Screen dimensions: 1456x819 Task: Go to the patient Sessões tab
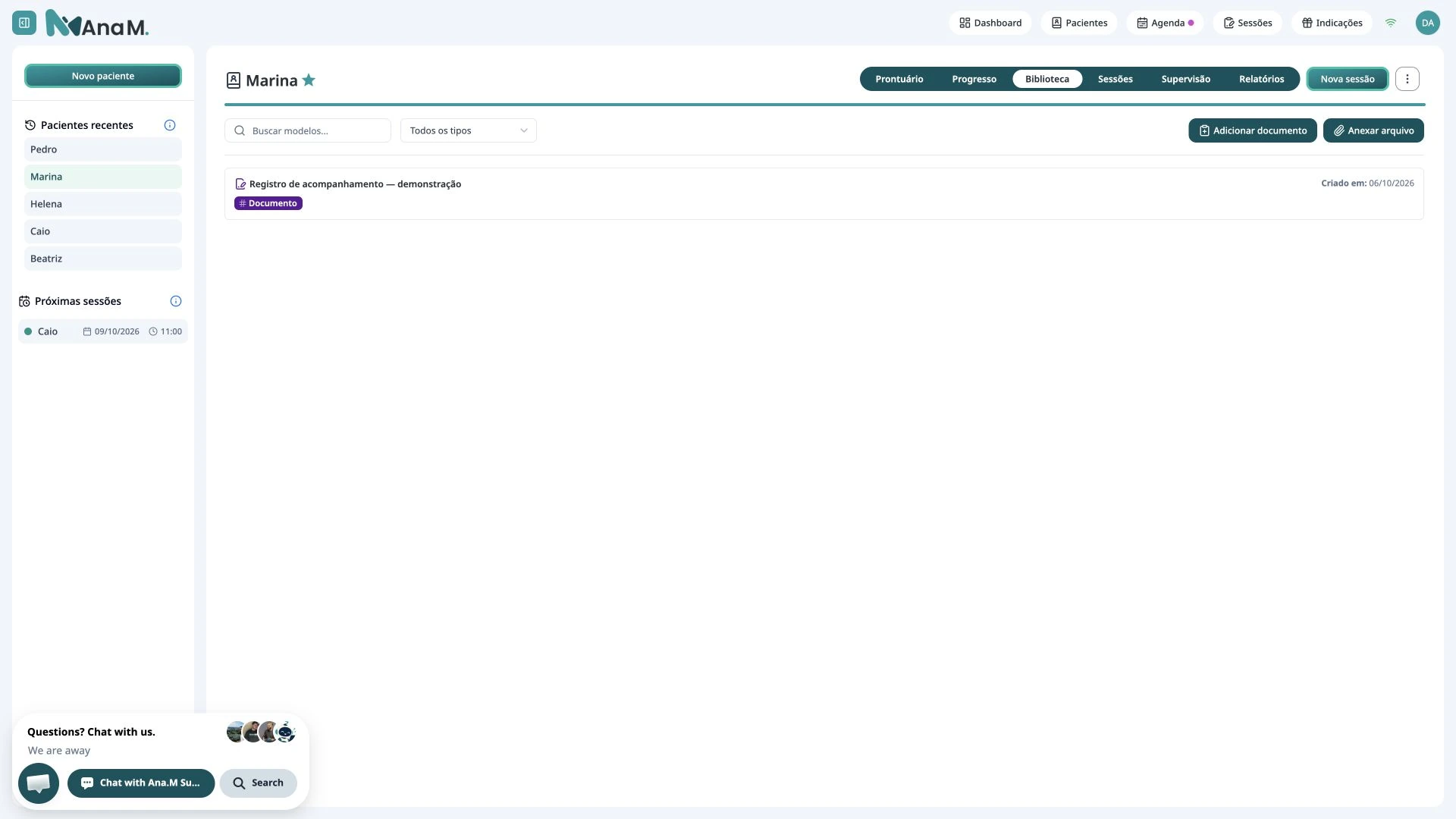(1116, 79)
